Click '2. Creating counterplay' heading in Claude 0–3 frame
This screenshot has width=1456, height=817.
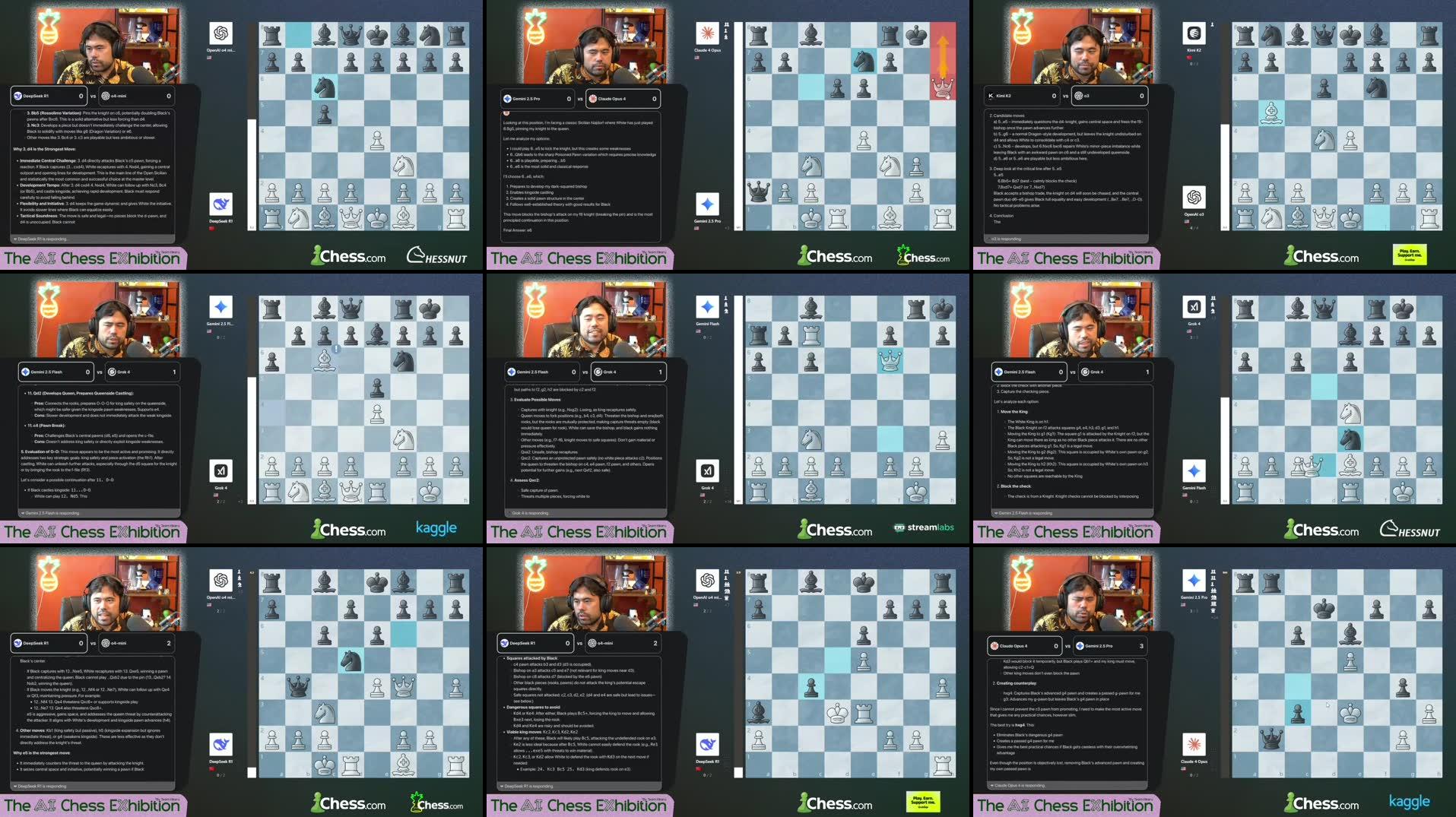point(1015,683)
